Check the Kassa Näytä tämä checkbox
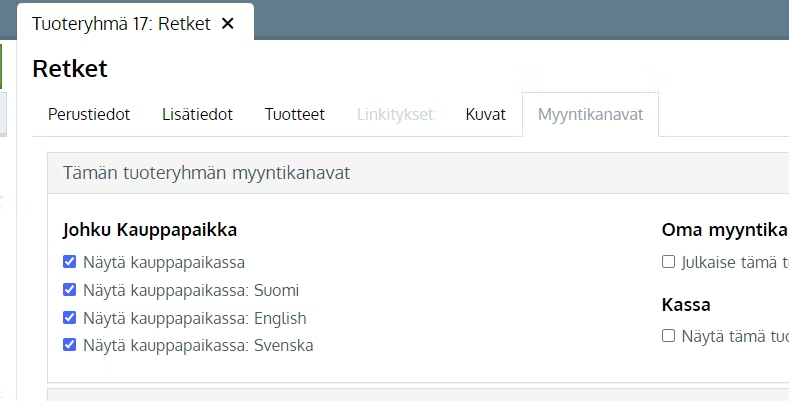The height and width of the screenshot is (401, 789). (x=668, y=336)
